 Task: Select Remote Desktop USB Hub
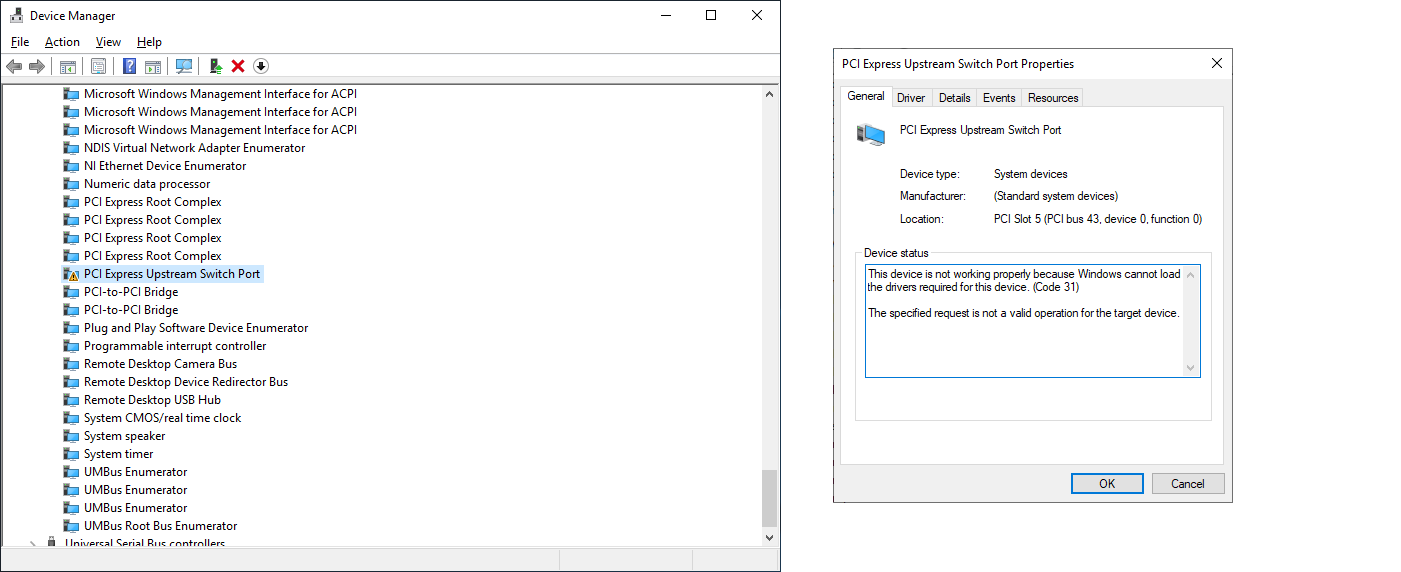(152, 400)
